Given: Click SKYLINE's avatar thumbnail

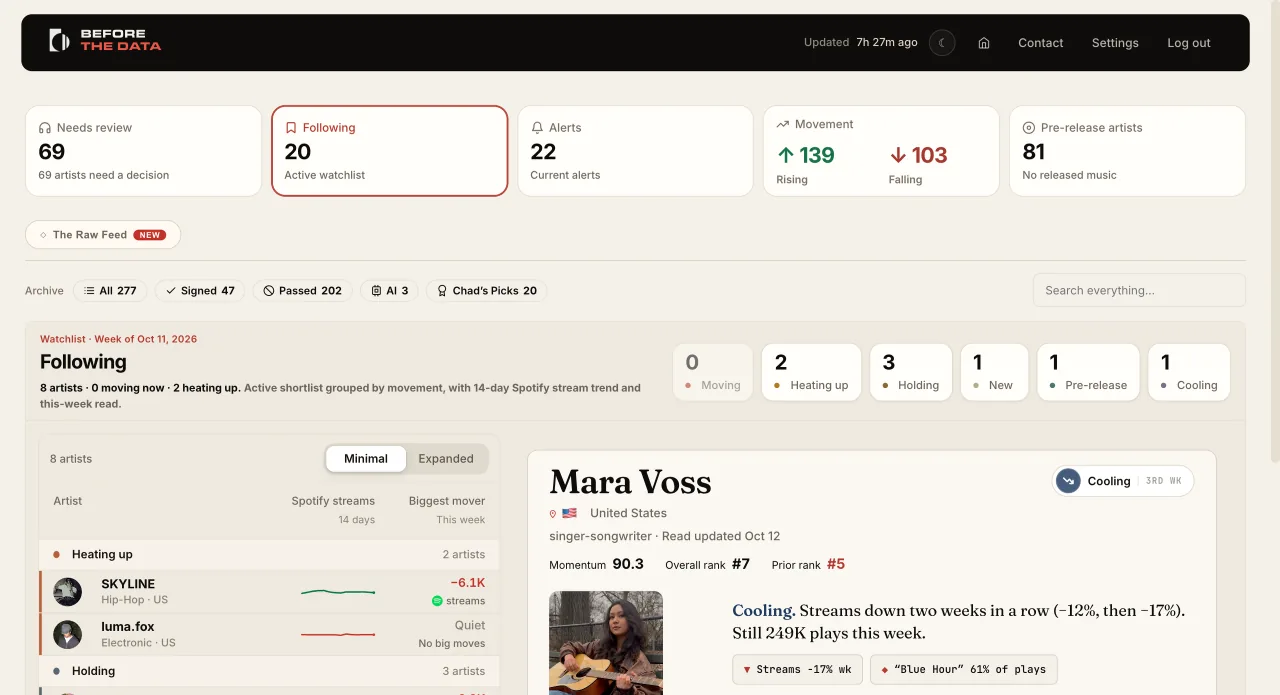Looking at the screenshot, I should (x=68, y=592).
